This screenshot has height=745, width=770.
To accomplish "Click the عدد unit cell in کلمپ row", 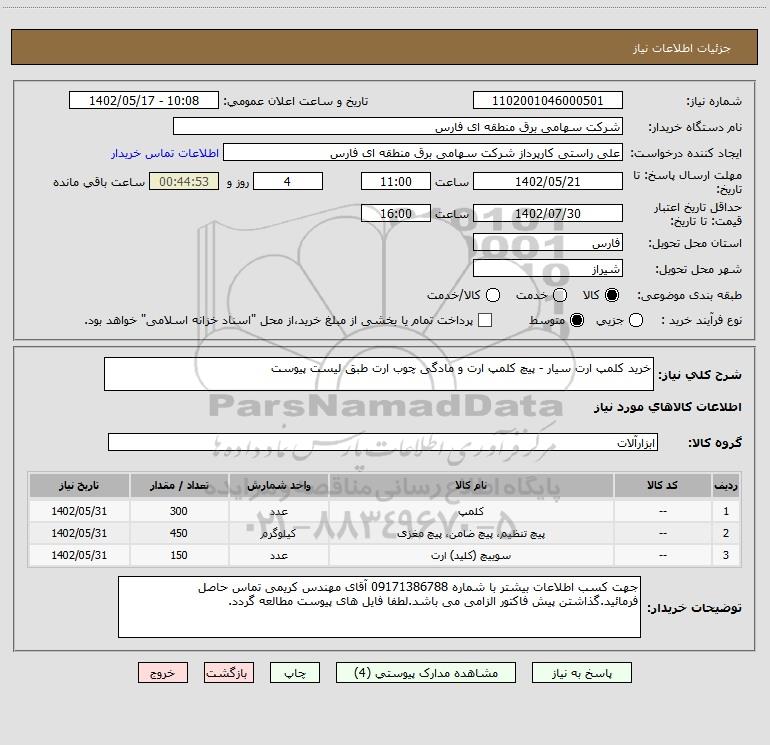I will coord(278,511).
